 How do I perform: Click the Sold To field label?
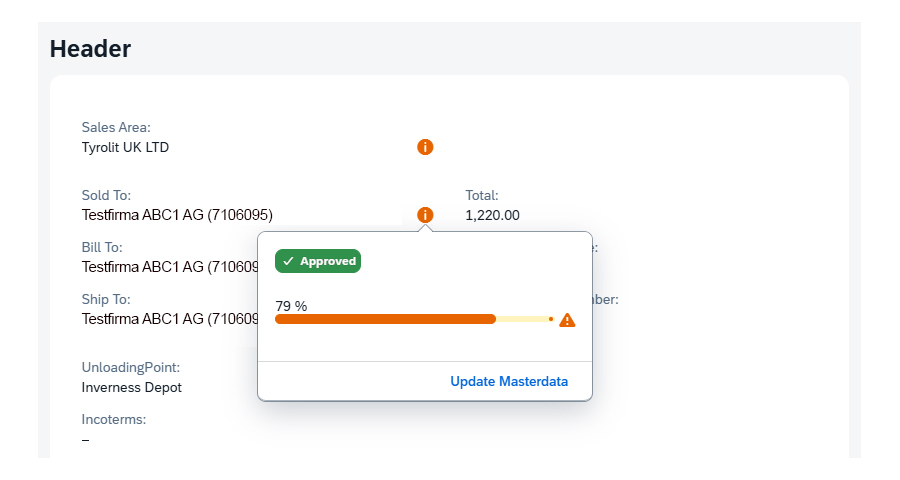(106, 195)
